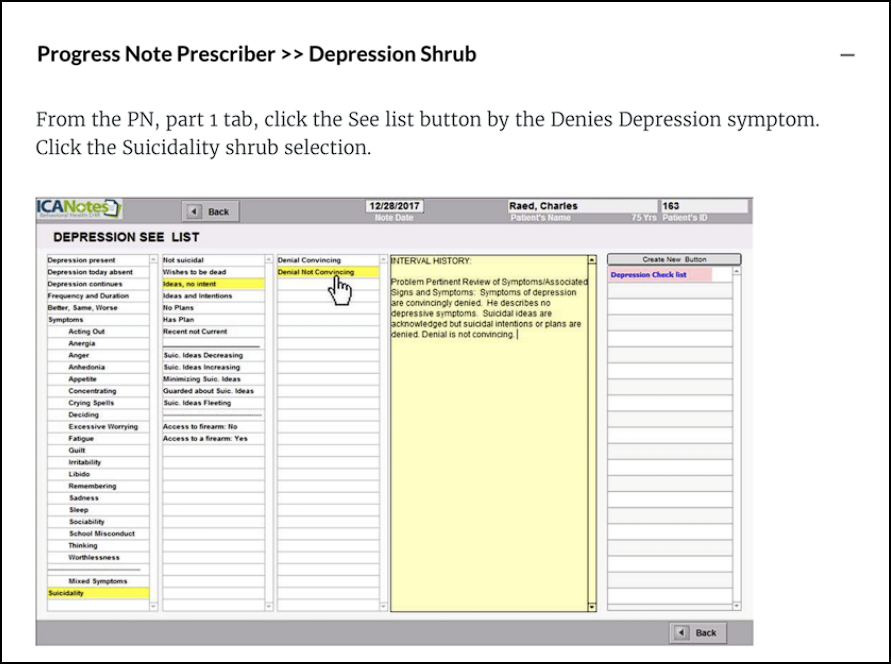Viewport: 891px width, 664px height.
Task: Select Depression present
Action: click(x=98, y=260)
